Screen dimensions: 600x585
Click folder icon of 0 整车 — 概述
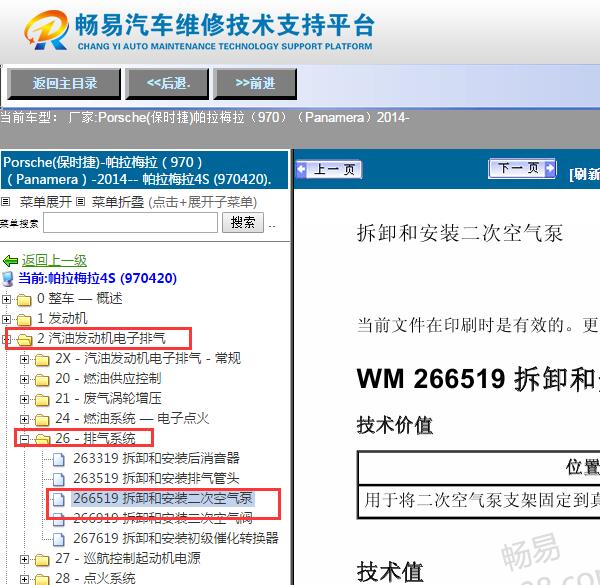[x=24, y=300]
